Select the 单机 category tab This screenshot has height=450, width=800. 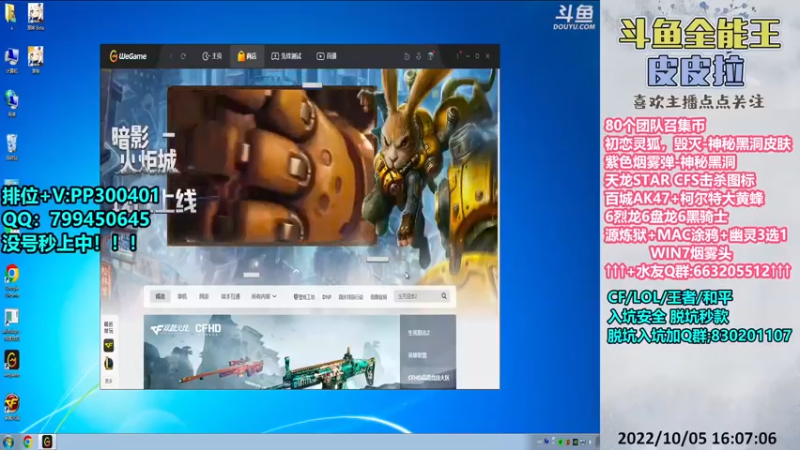click(x=182, y=296)
